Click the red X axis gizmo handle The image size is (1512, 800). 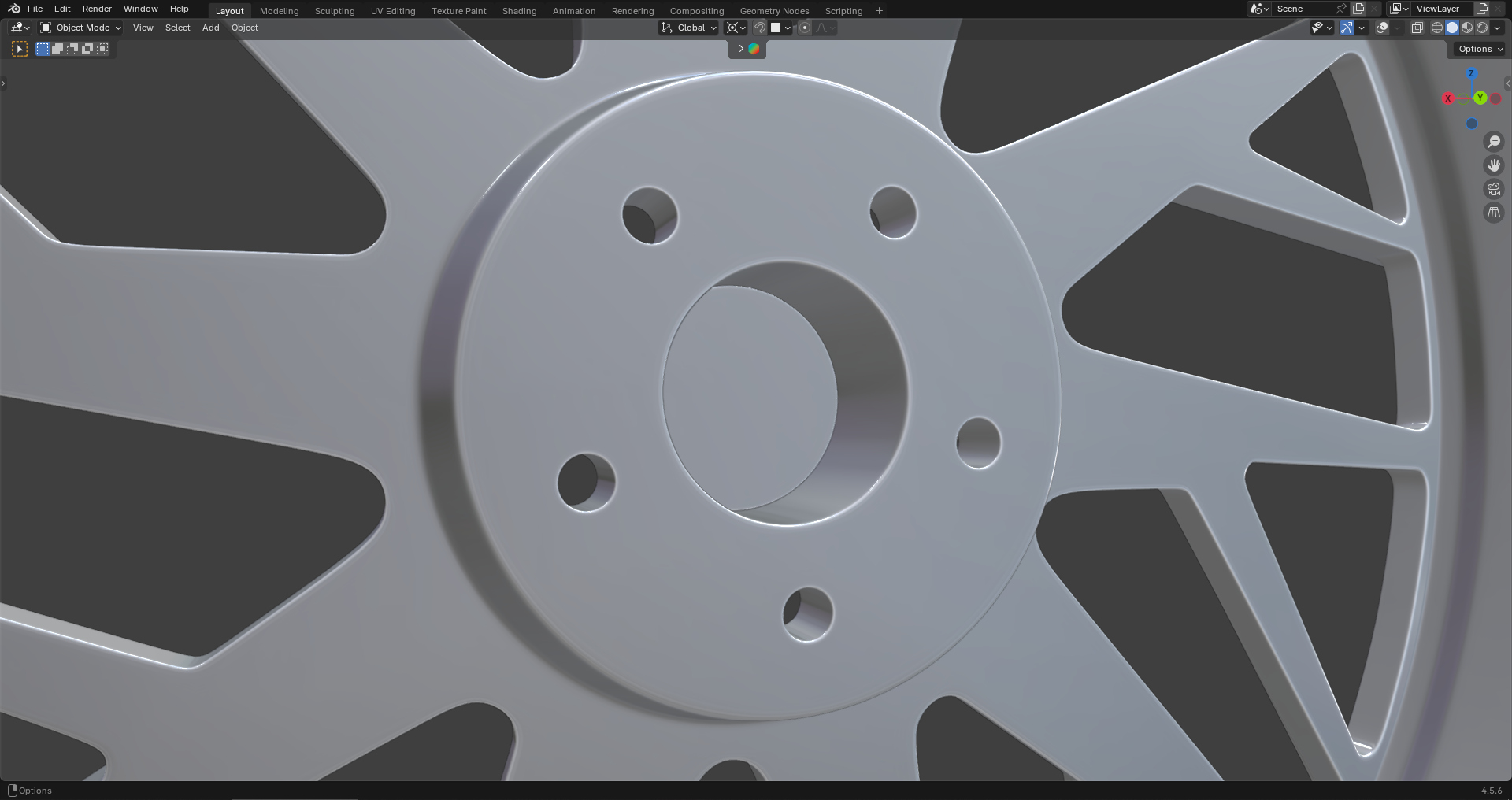(x=1447, y=98)
